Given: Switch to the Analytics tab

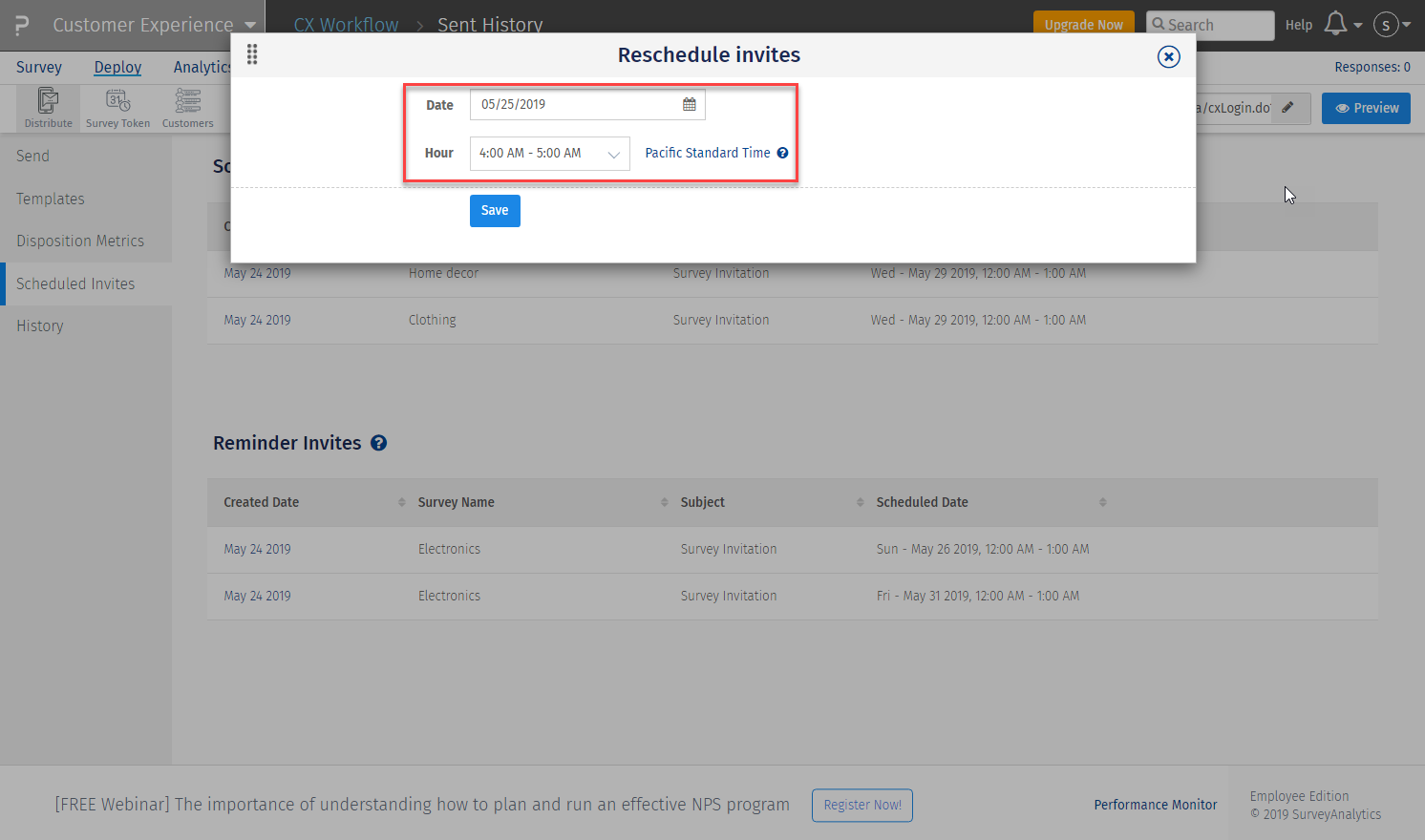Looking at the screenshot, I should 202,67.
